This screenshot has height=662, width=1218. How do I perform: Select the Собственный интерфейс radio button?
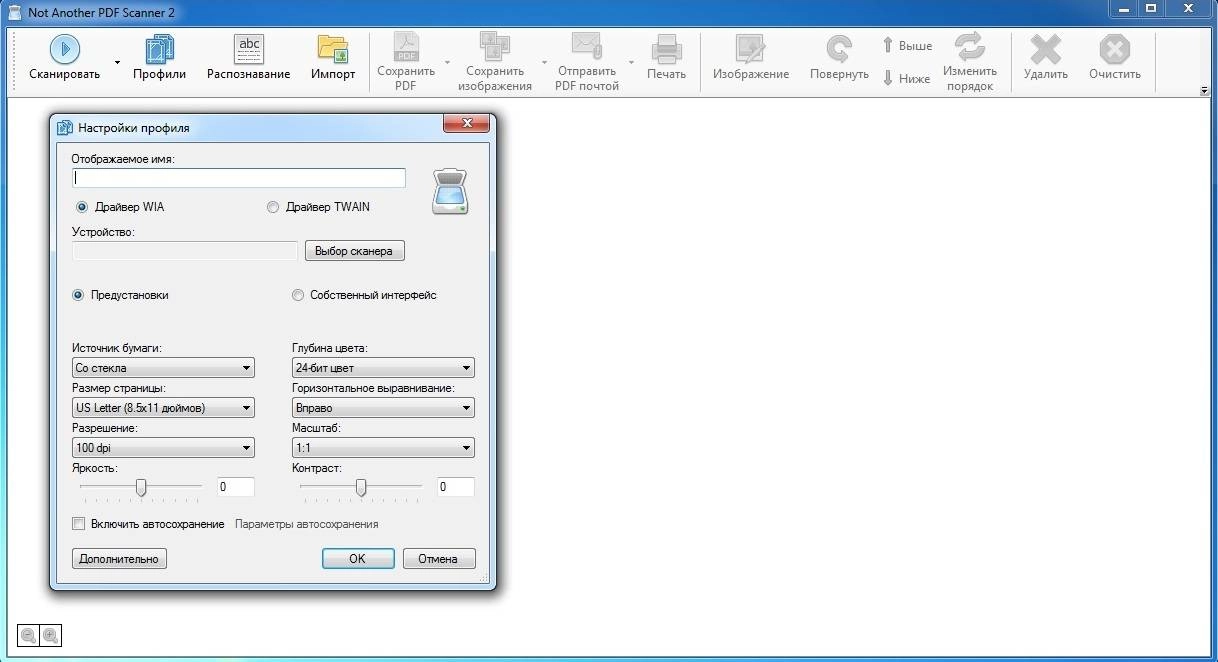298,295
